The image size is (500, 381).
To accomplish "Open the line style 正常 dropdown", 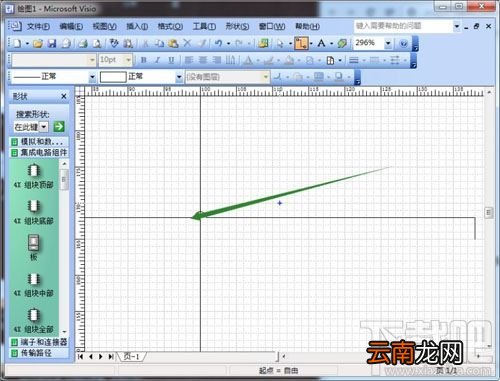I will pos(92,77).
